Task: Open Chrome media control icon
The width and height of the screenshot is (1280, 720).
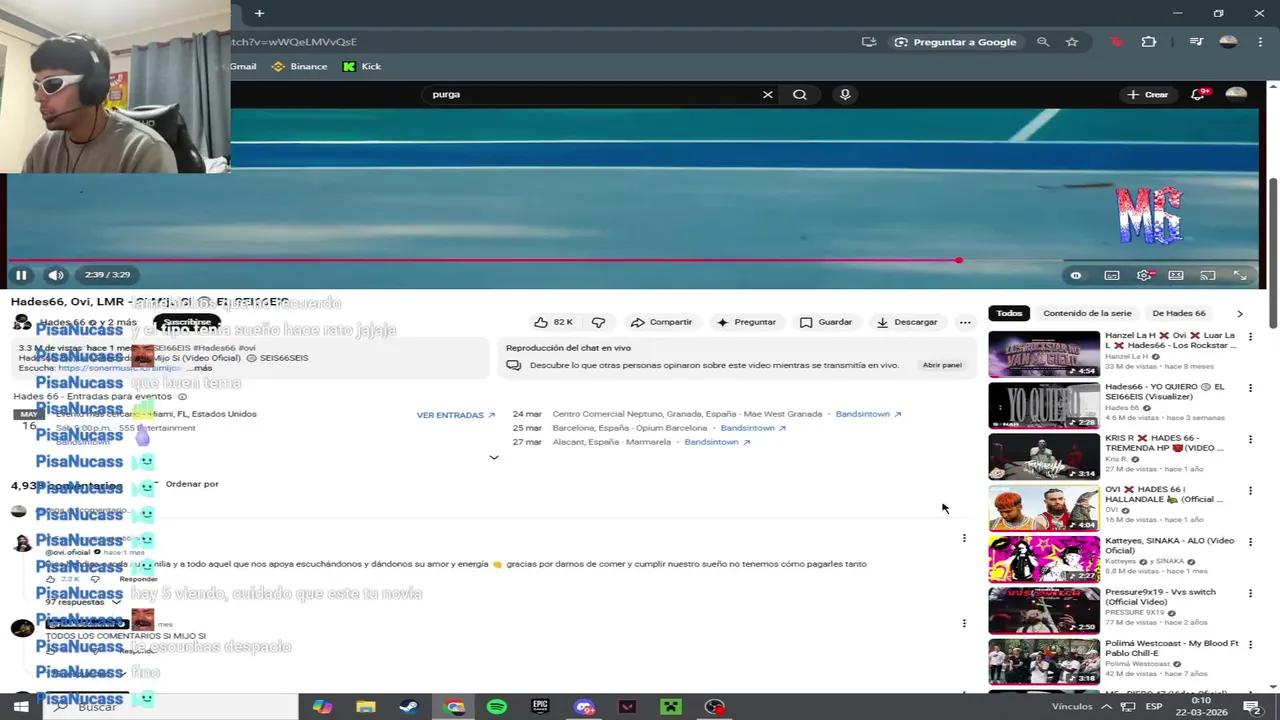Action: [1196, 42]
